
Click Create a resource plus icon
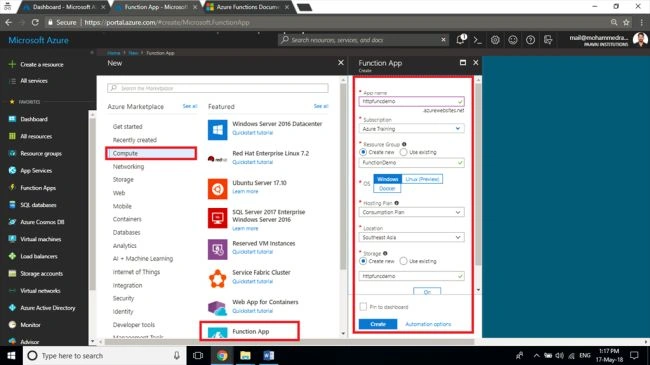tap(12, 64)
